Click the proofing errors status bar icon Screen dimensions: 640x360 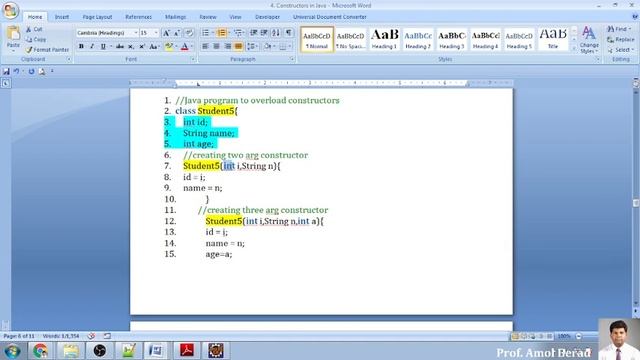pos(91,336)
